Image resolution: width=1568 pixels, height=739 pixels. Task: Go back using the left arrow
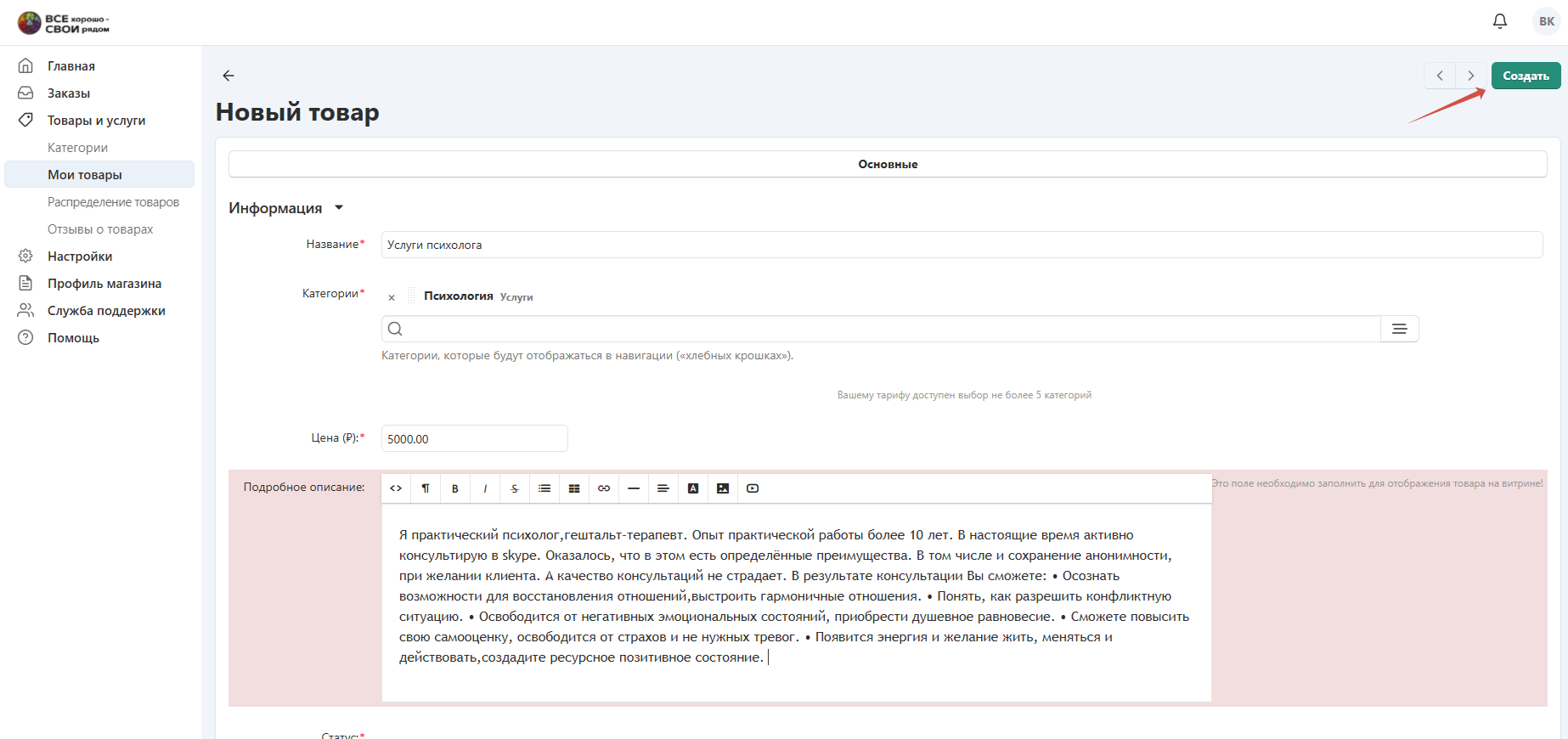pyautogui.click(x=228, y=76)
